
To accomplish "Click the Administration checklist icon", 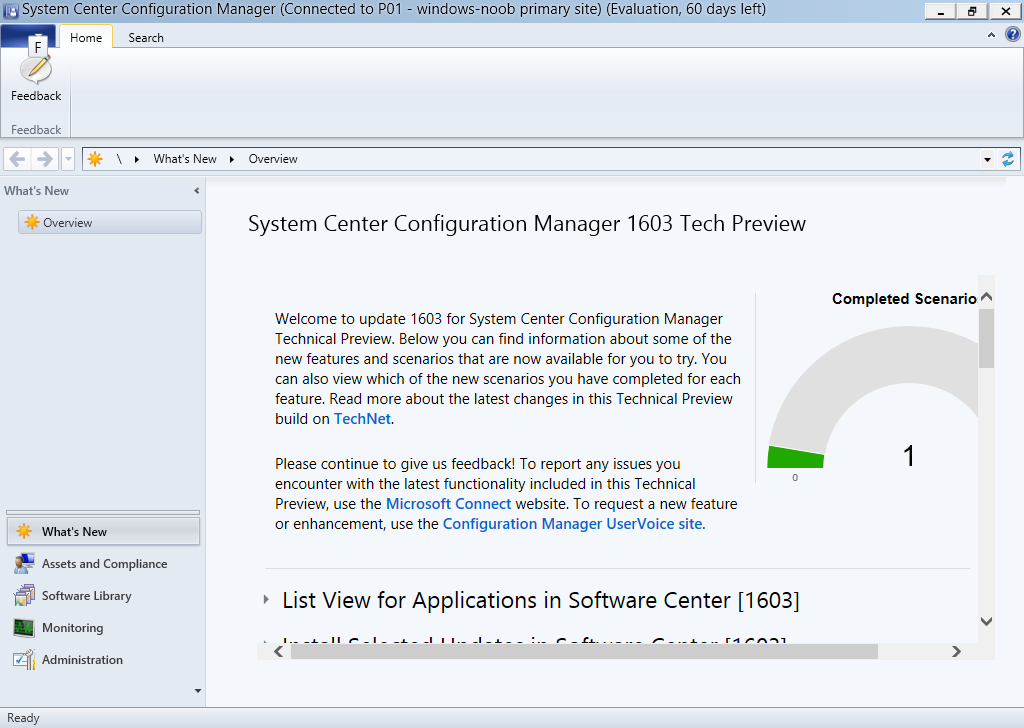I will pyautogui.click(x=24, y=659).
